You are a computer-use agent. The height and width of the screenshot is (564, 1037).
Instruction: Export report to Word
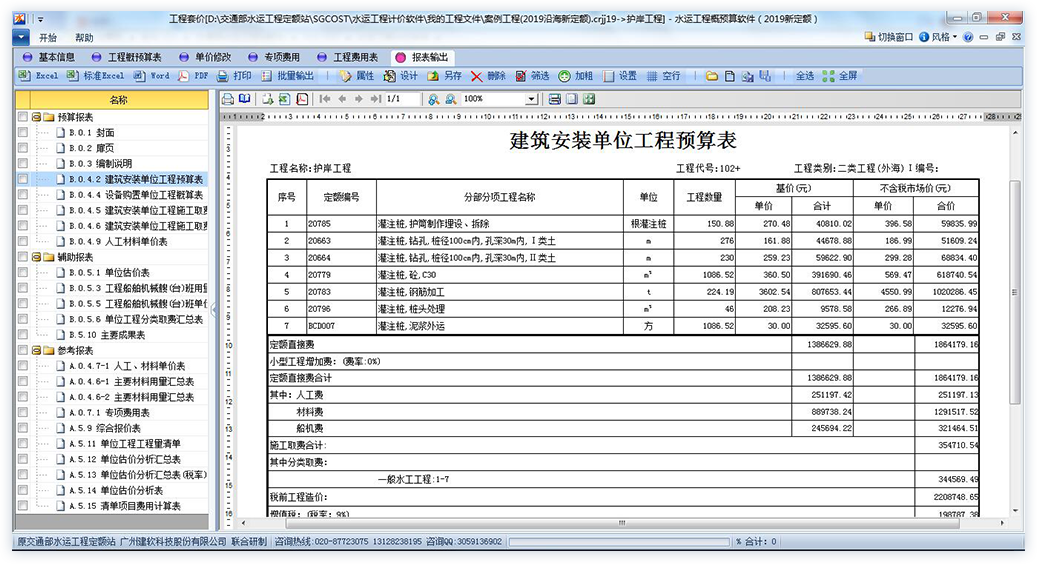151,76
